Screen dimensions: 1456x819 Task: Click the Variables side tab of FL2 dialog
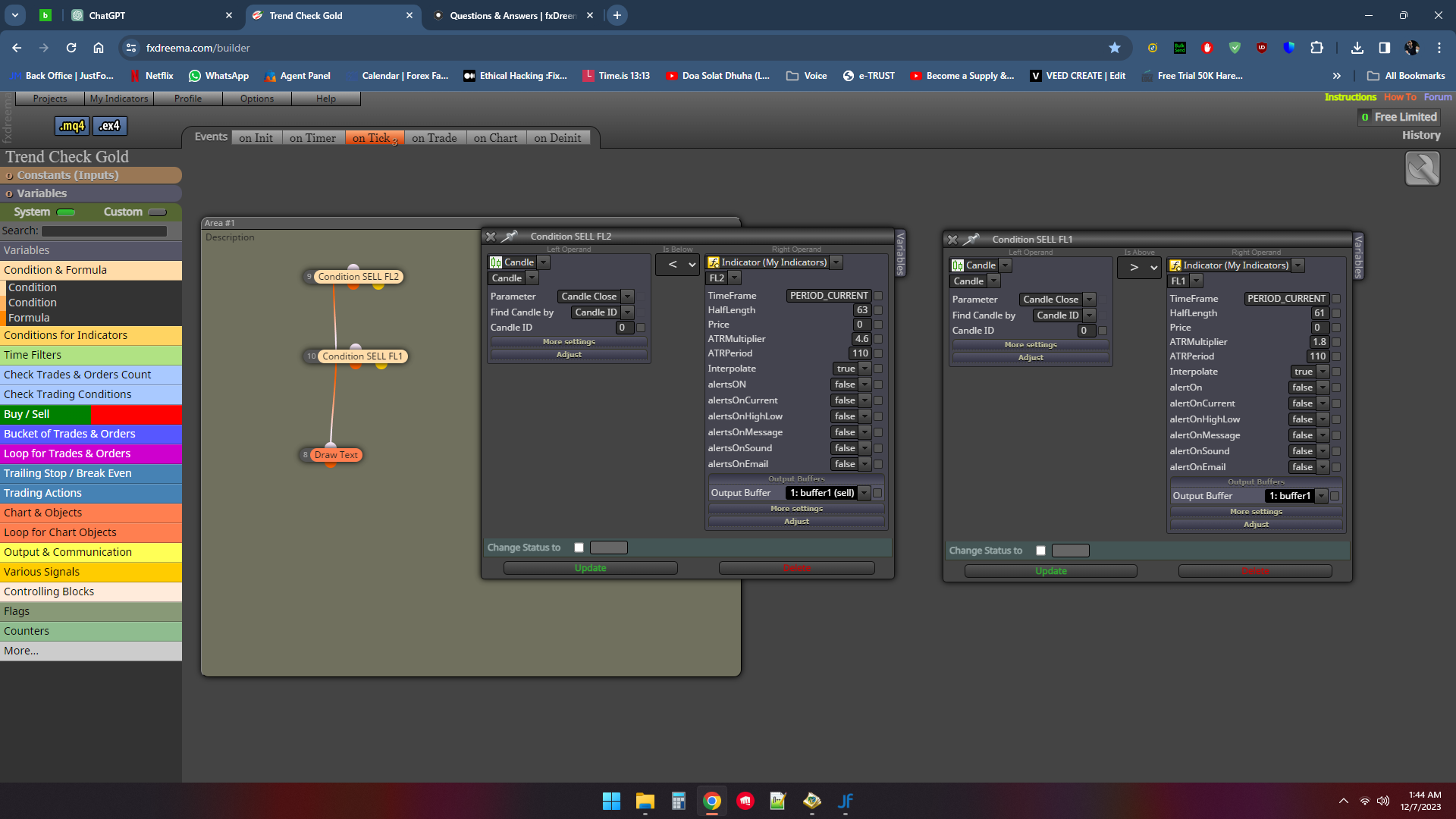point(900,253)
